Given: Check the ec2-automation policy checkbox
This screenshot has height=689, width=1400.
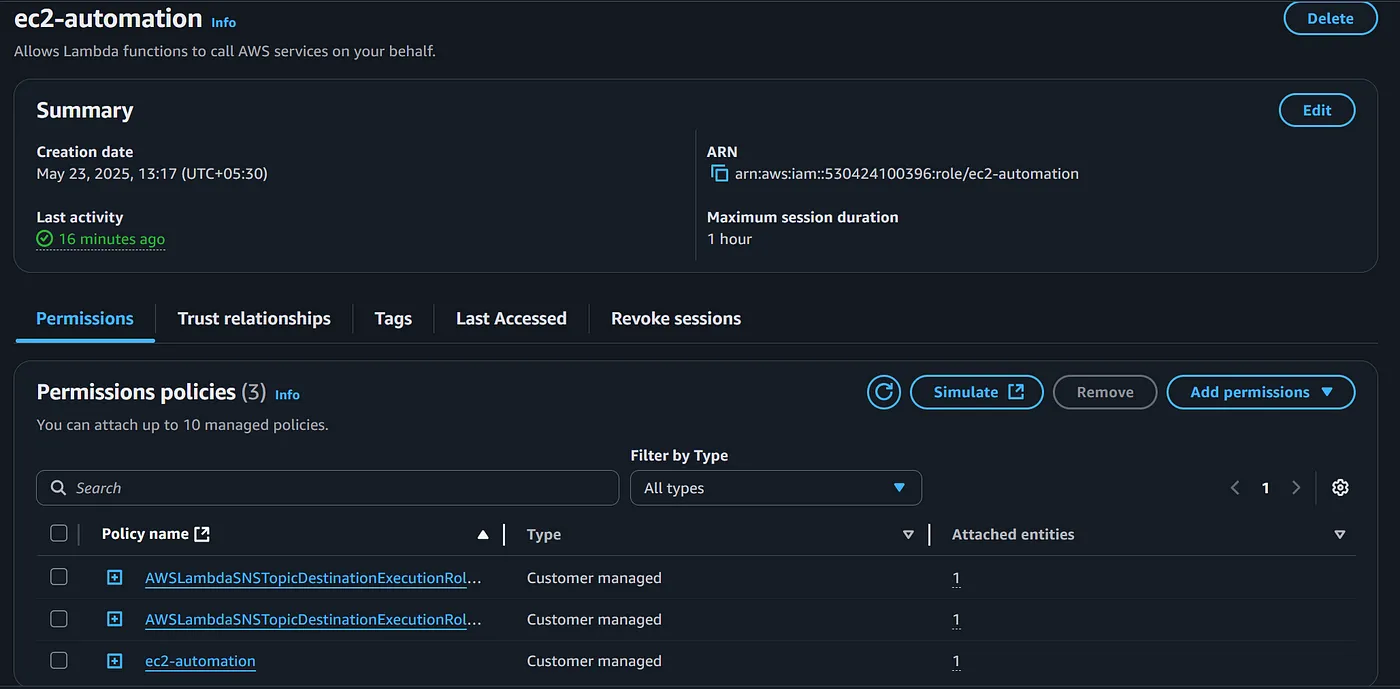Looking at the screenshot, I should (x=59, y=661).
